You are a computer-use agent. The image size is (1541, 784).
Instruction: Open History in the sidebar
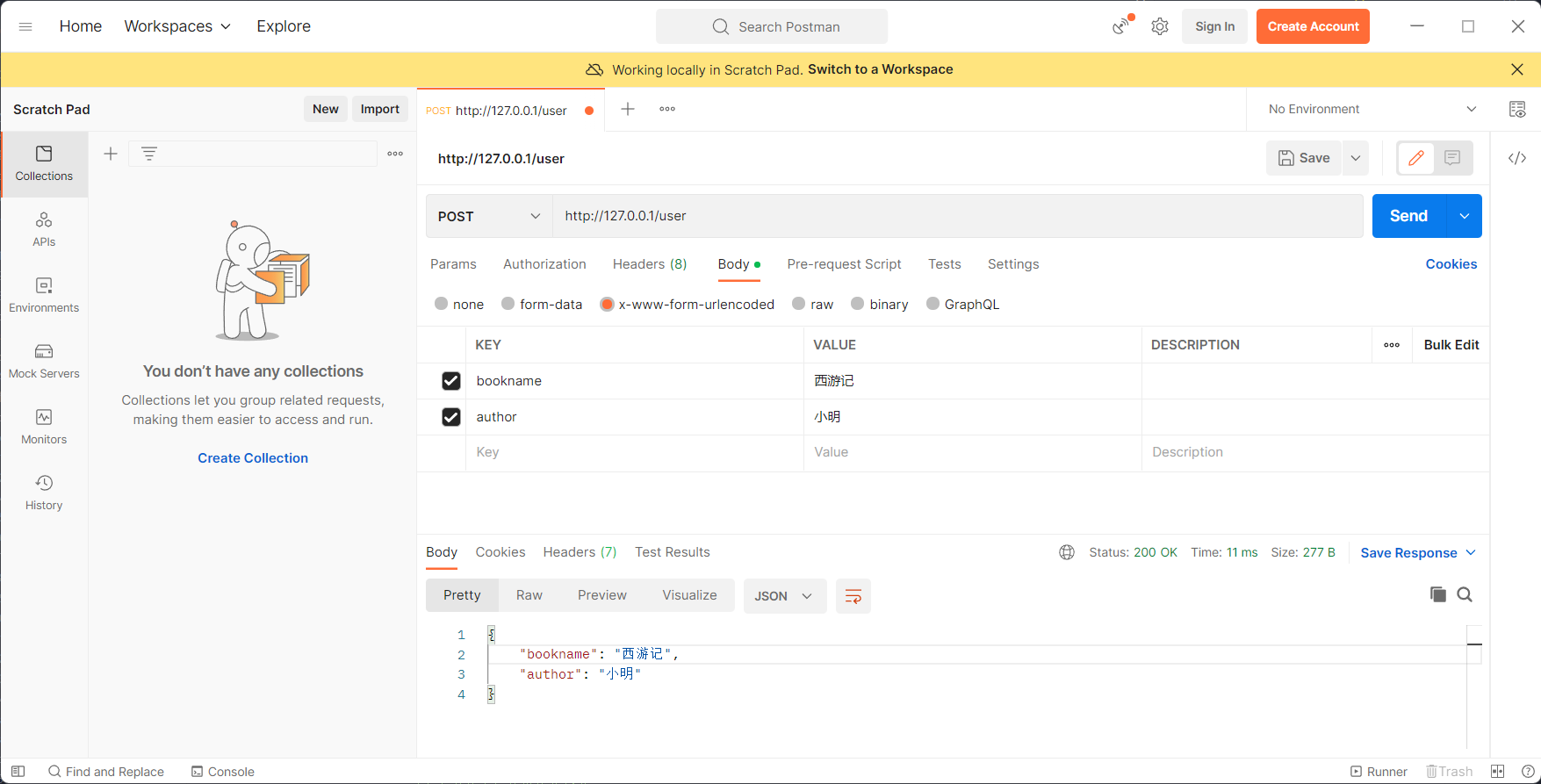[x=44, y=493]
